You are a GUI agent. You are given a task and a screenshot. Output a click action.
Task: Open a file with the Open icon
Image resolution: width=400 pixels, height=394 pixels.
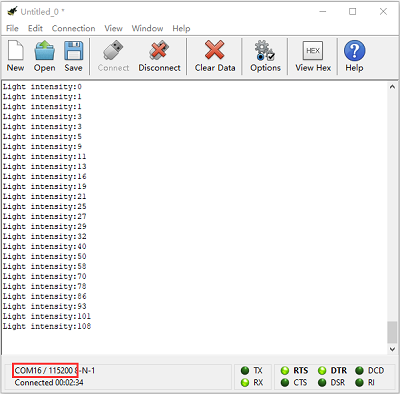pyautogui.click(x=45, y=50)
